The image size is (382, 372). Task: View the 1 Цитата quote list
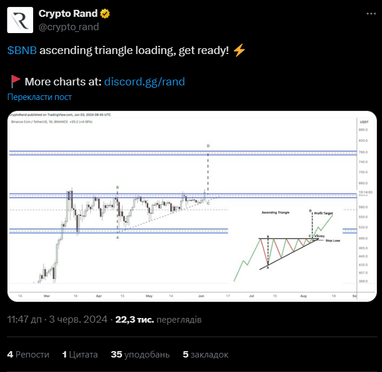pyautogui.click(x=80, y=354)
